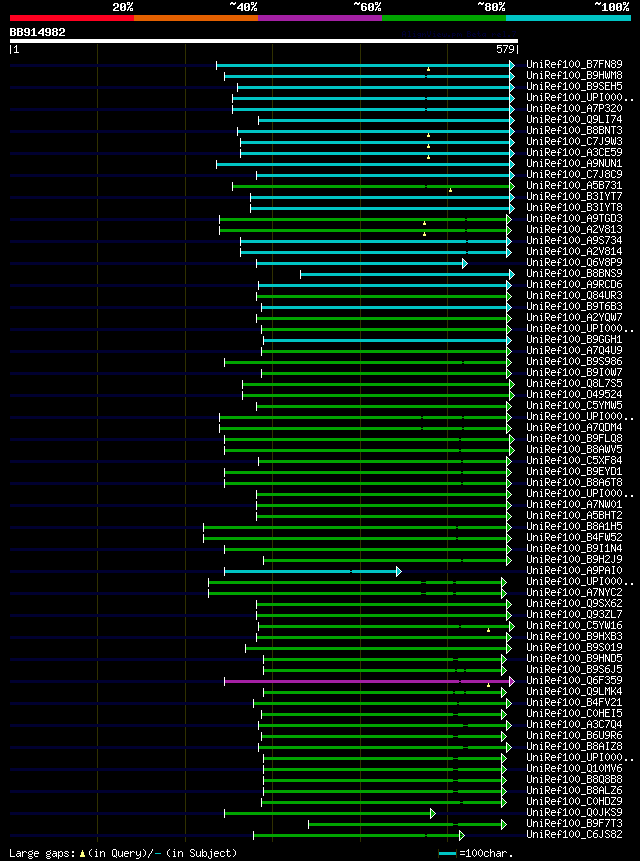Select the UniRef100_B3IYT7 label
This screenshot has width=640, height=861.
pos(574,197)
